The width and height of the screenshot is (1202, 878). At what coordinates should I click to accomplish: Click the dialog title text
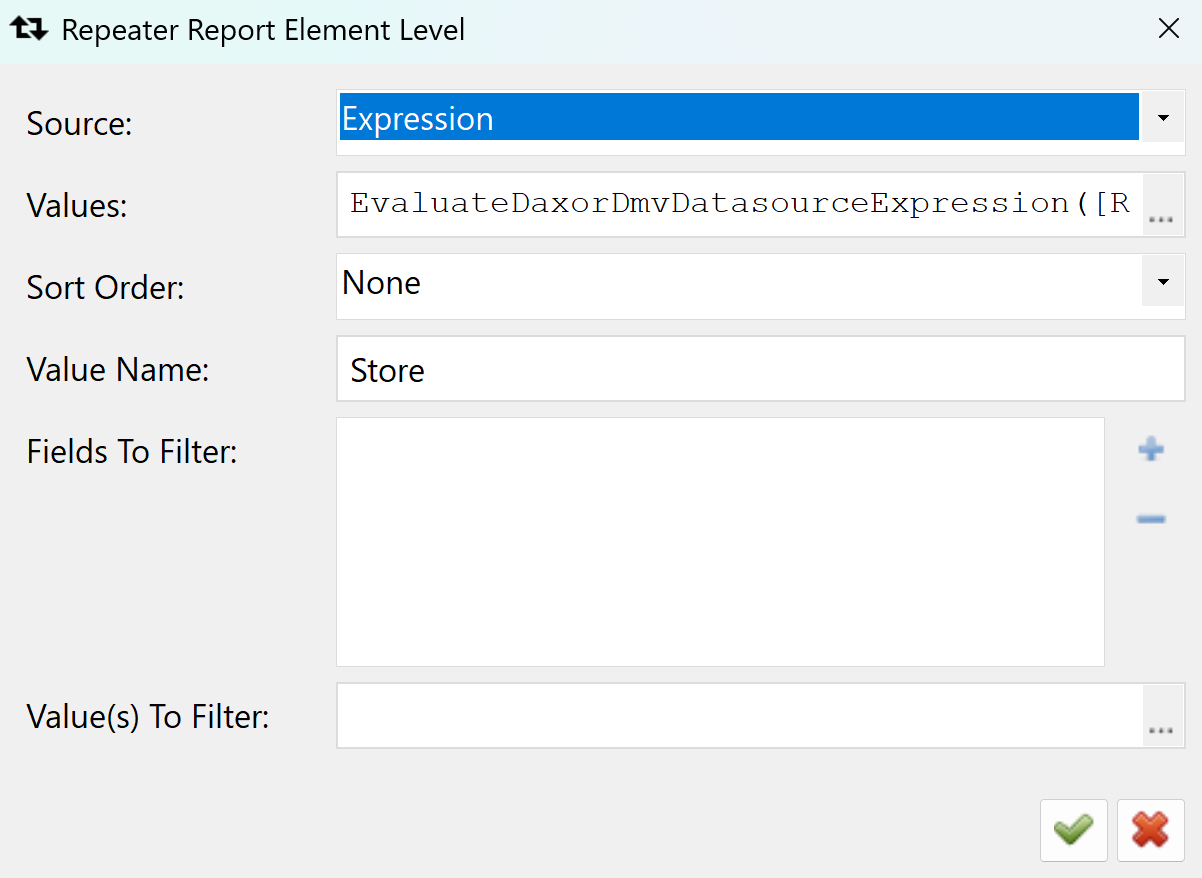(x=263, y=30)
